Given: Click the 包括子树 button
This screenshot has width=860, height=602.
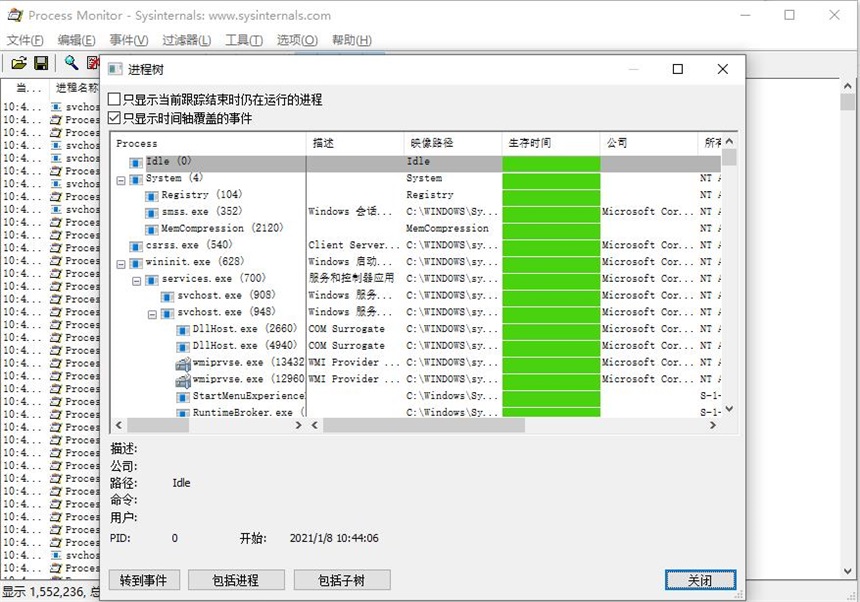Looking at the screenshot, I should [342, 580].
